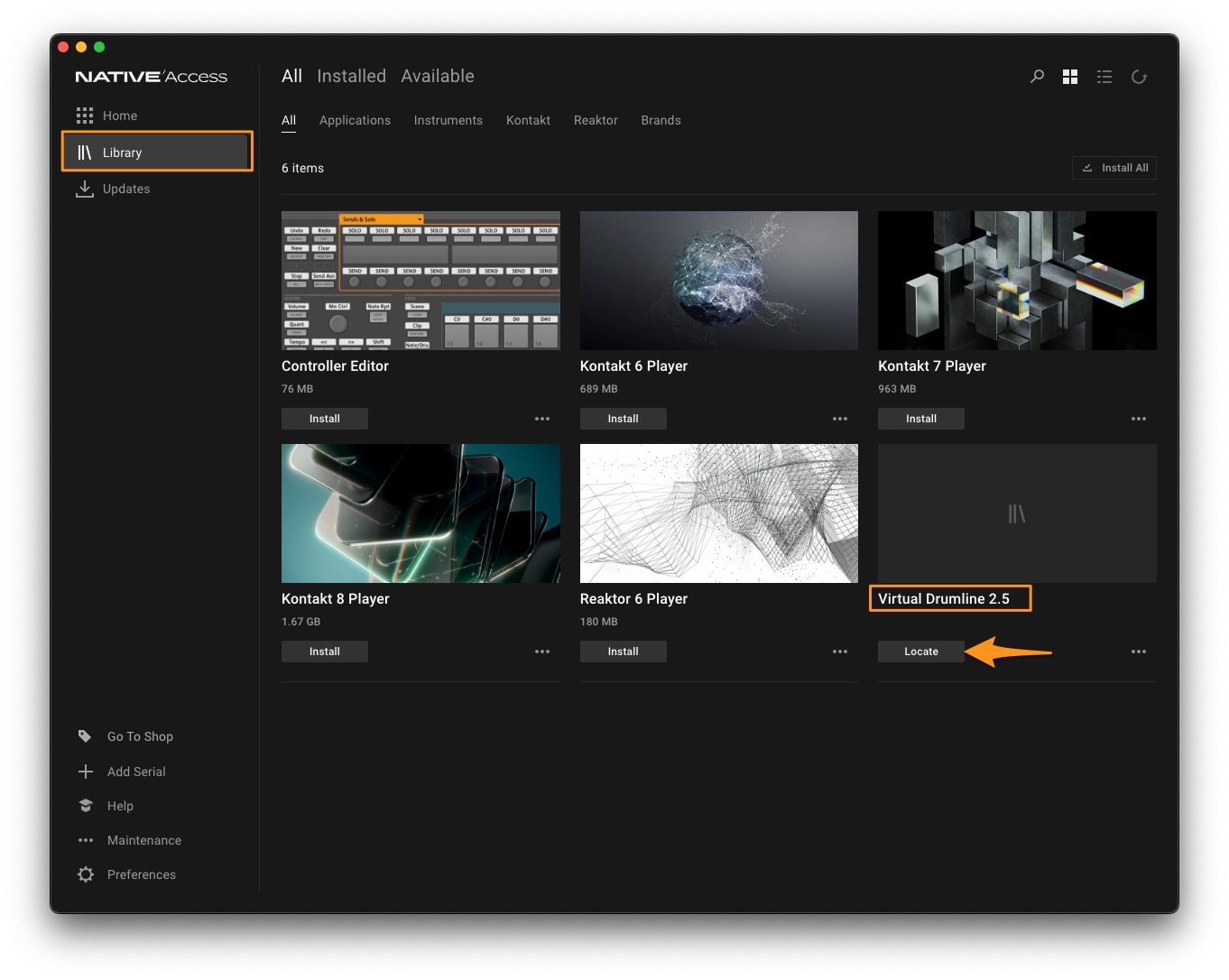Switch to the Available tab
This screenshot has width=1229, height=980.
coord(438,77)
